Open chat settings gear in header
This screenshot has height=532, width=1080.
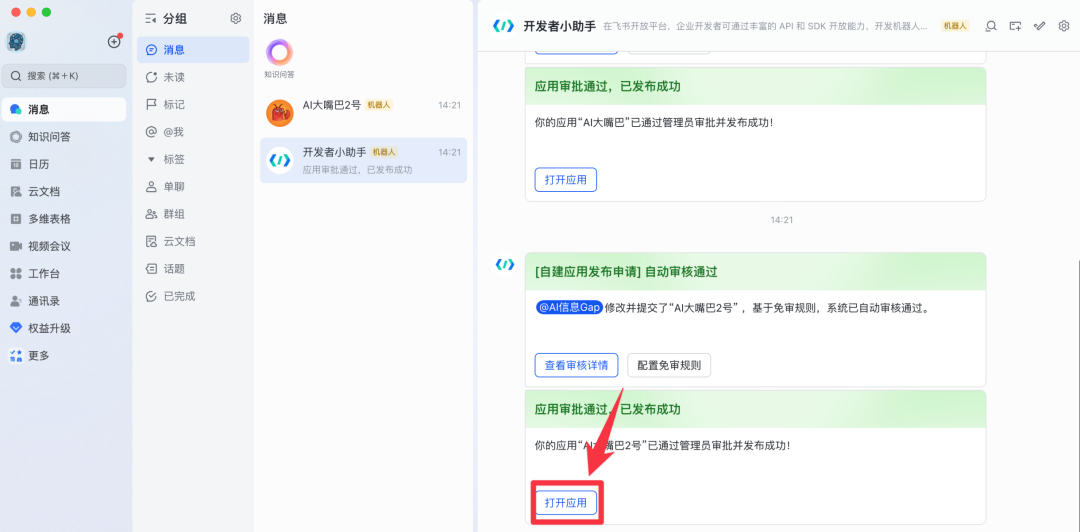click(1064, 26)
